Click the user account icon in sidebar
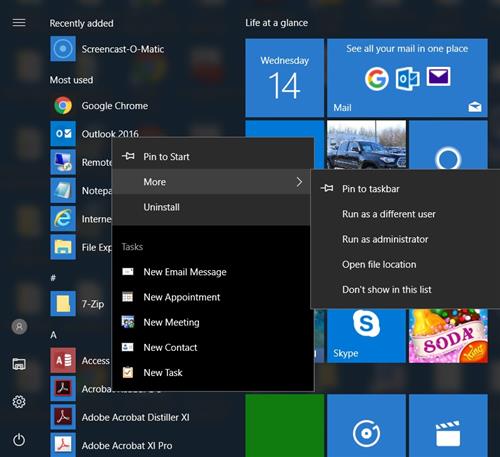 (x=19, y=326)
